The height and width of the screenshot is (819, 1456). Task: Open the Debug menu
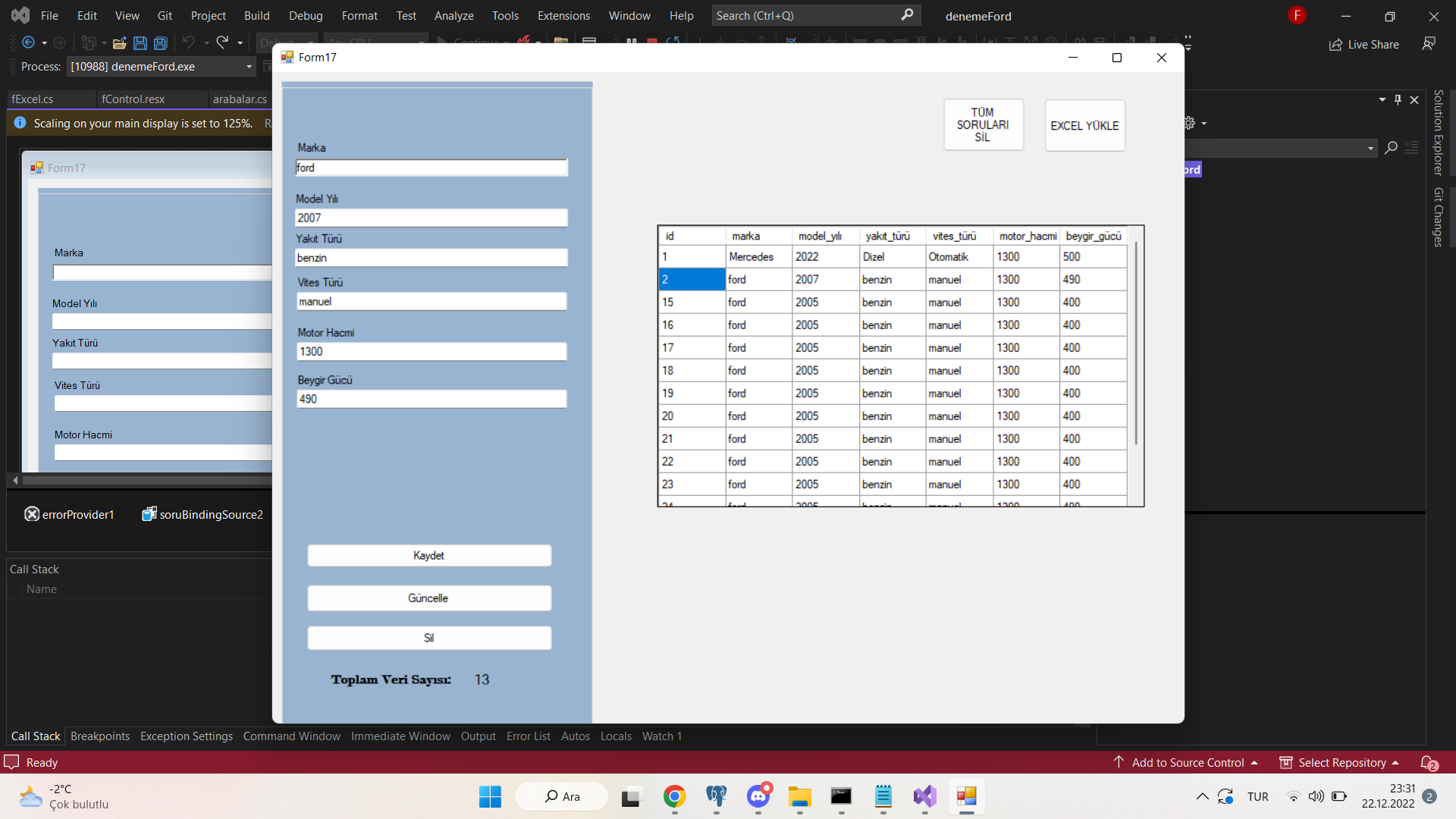point(306,15)
